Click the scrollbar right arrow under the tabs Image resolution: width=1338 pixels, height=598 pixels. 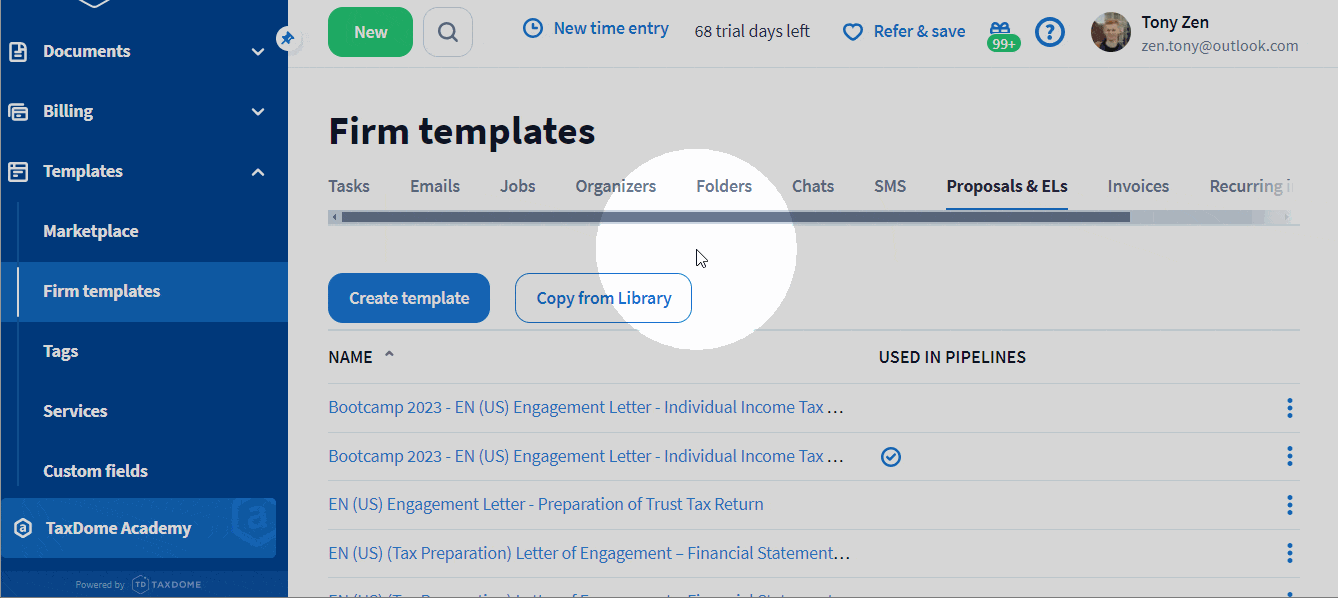[x=1287, y=217]
